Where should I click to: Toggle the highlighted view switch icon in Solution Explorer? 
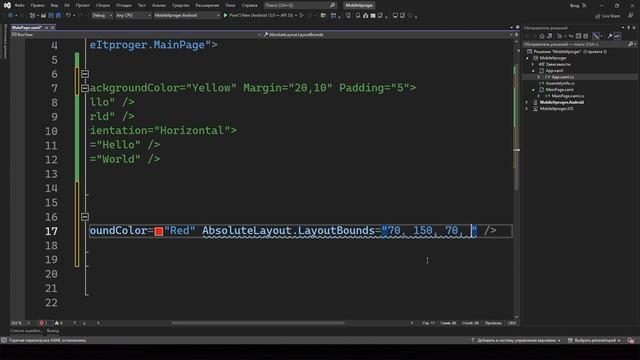596,36
